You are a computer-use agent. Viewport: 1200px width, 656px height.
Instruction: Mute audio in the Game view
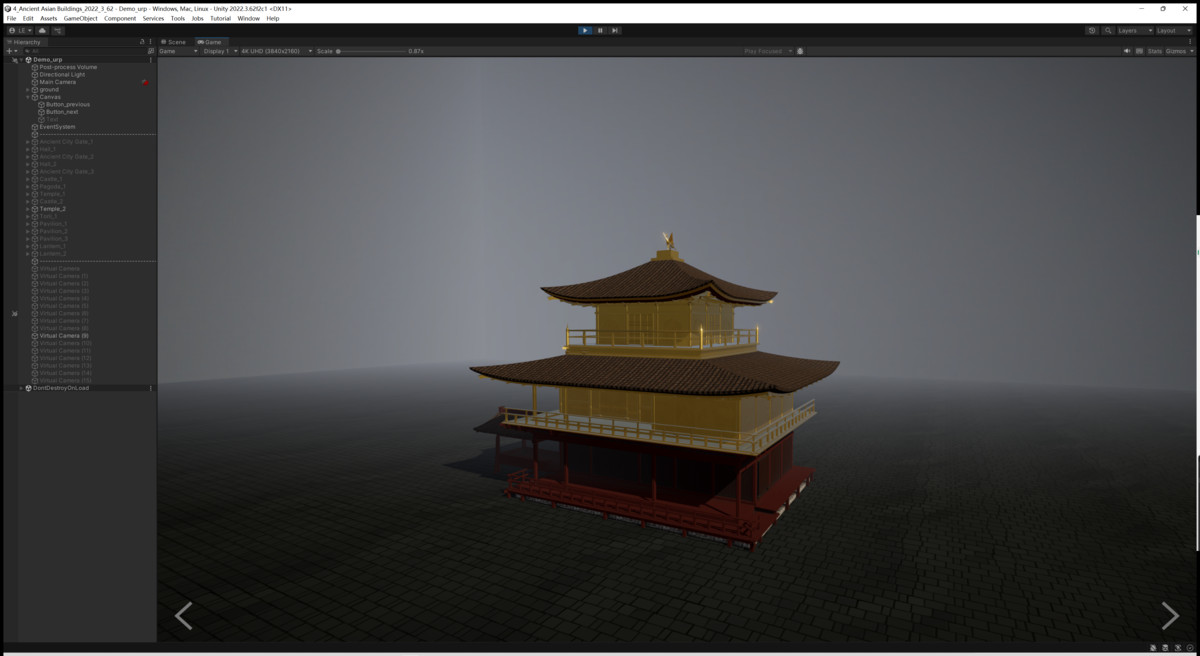(1127, 50)
